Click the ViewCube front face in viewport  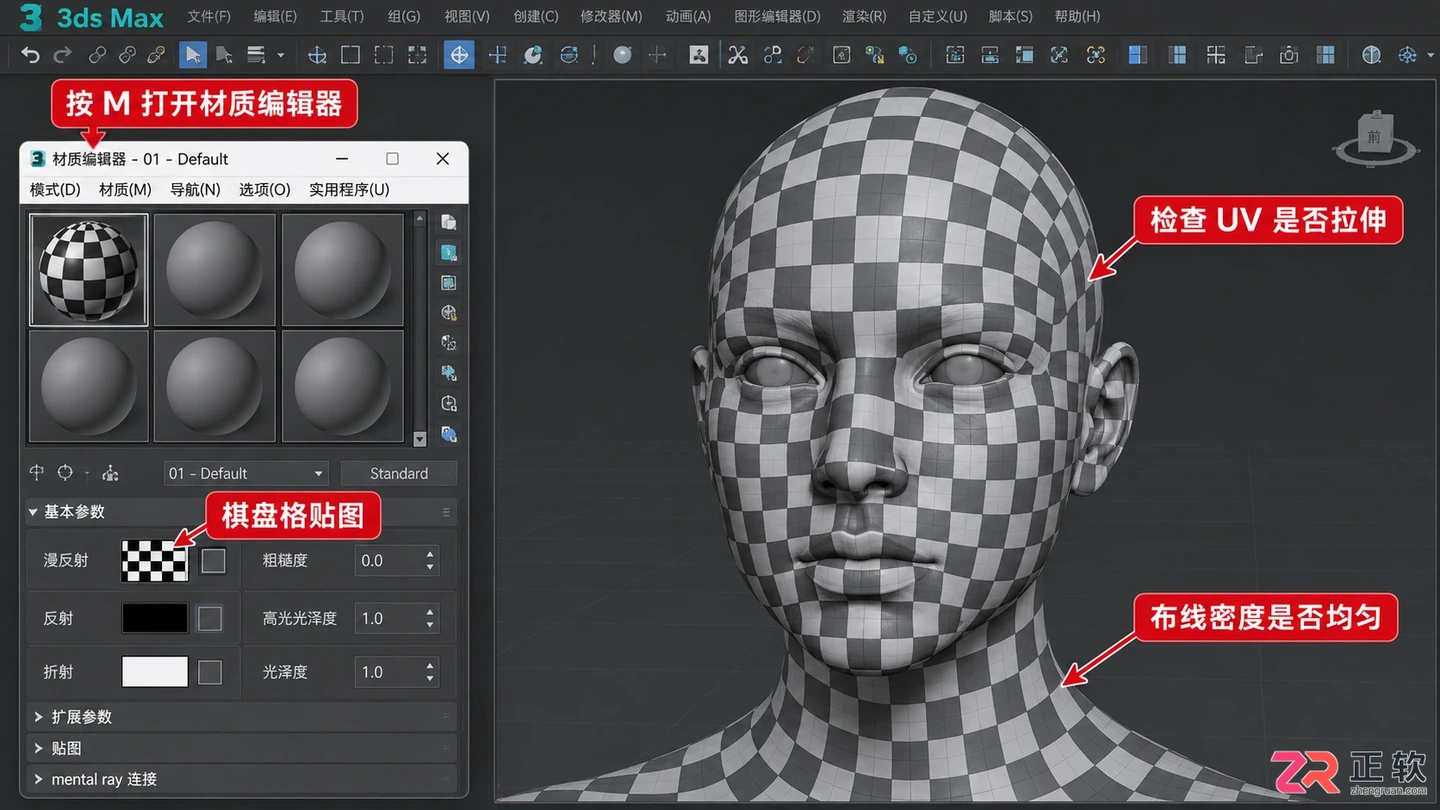(1374, 136)
